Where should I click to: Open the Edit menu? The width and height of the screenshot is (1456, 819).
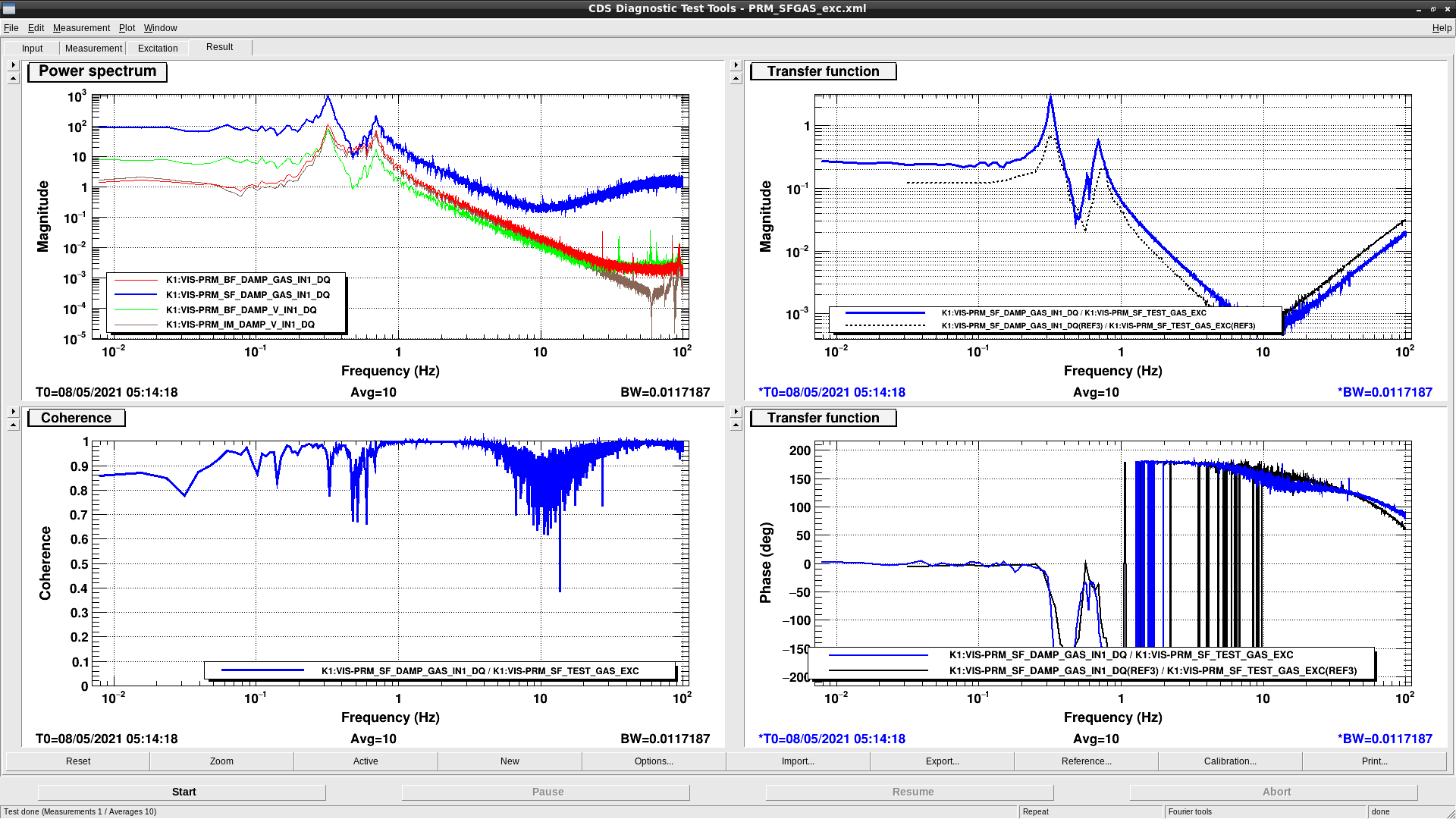pos(36,28)
